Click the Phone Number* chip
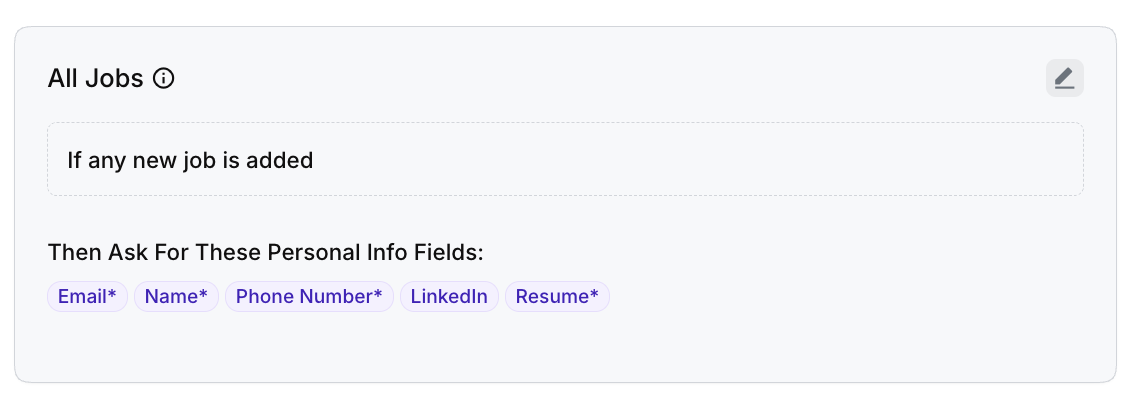Screen dimensions: 1146x416 click(309, 297)
